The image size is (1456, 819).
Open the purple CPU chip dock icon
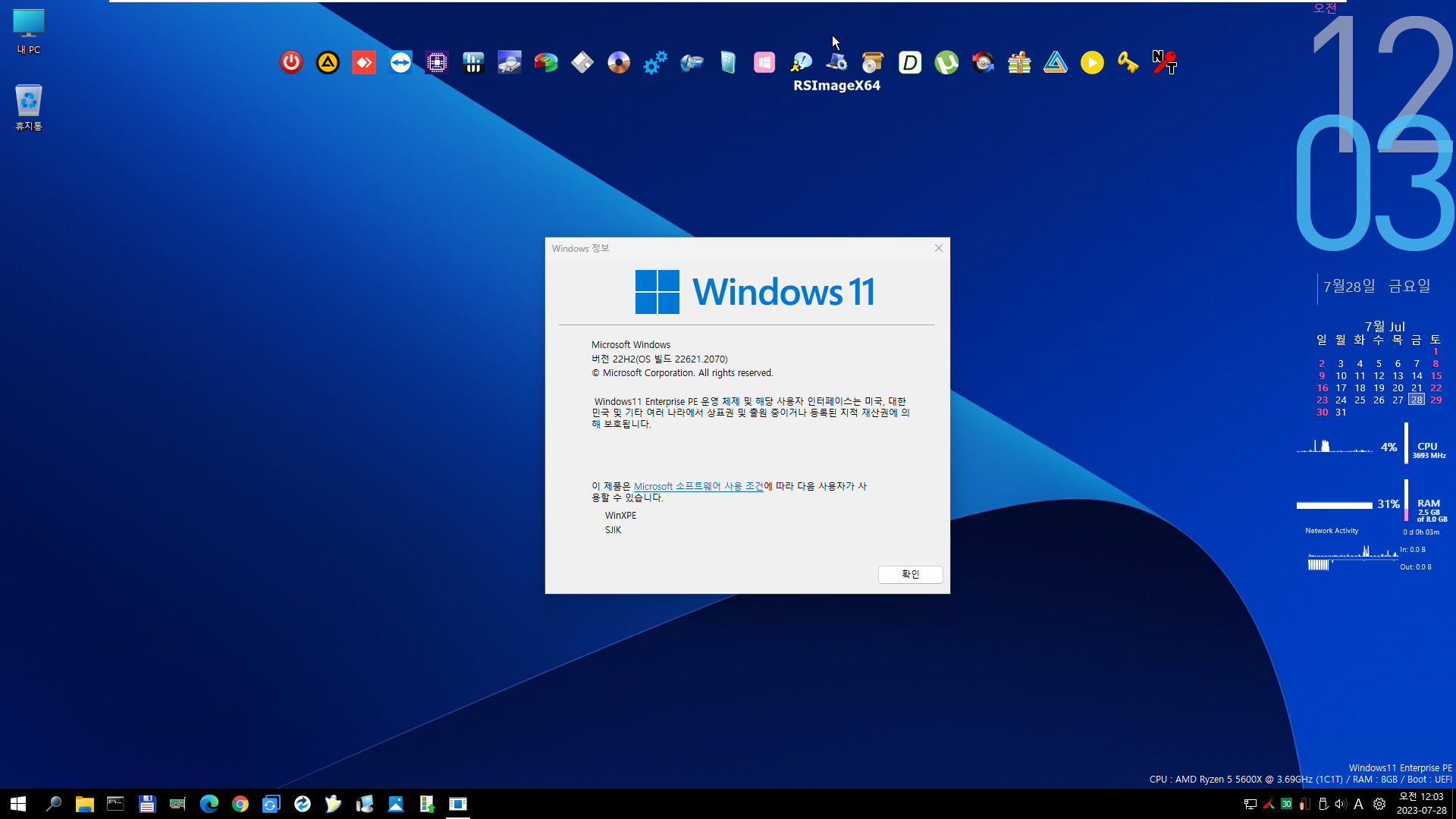click(437, 62)
